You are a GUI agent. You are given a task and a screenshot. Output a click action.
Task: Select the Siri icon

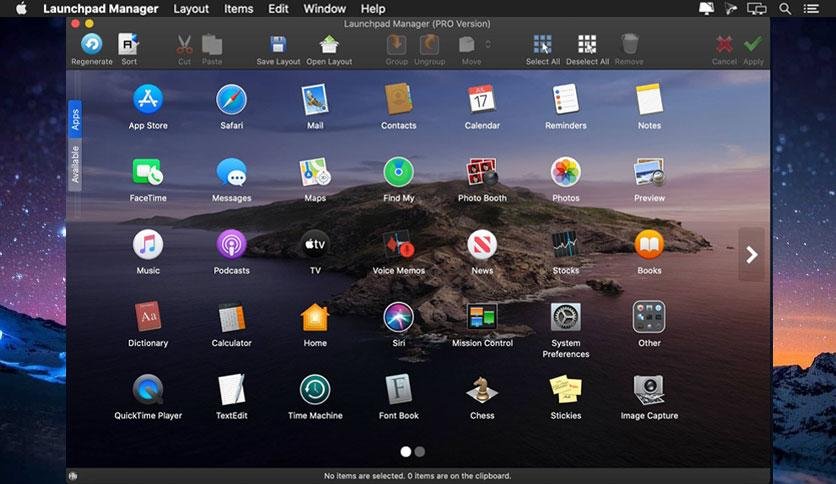pyautogui.click(x=399, y=317)
